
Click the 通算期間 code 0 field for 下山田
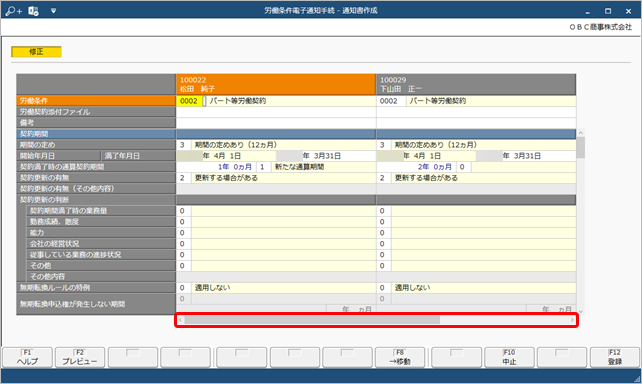463,167
